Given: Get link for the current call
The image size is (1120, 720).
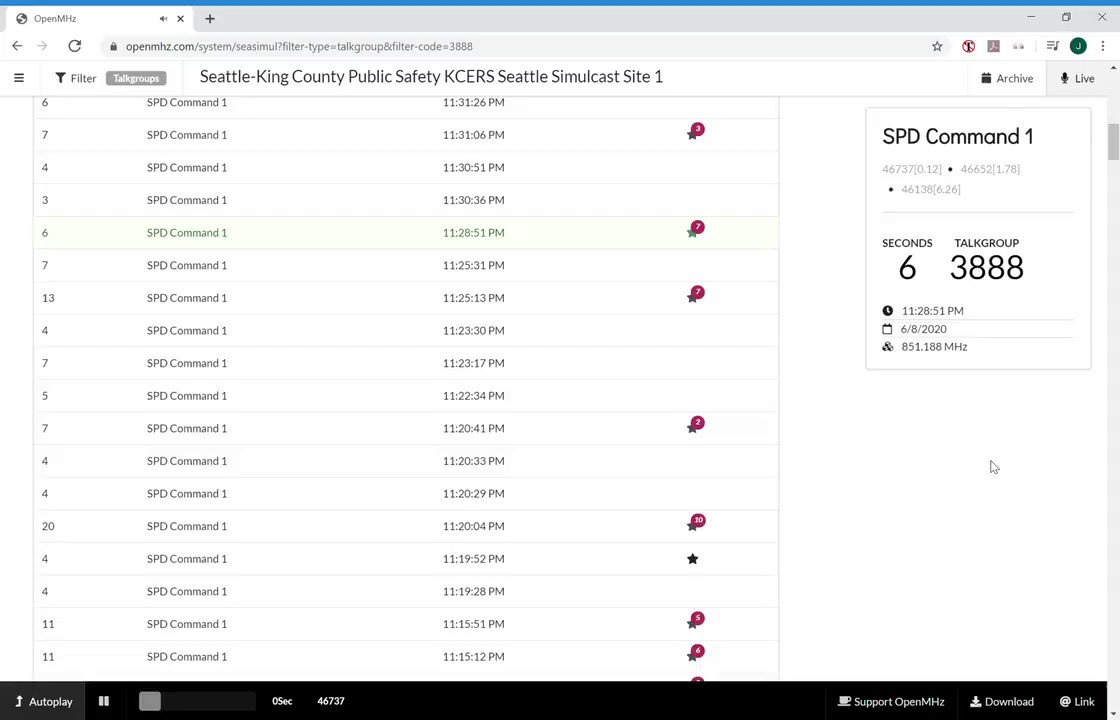Looking at the screenshot, I should [1077, 701].
